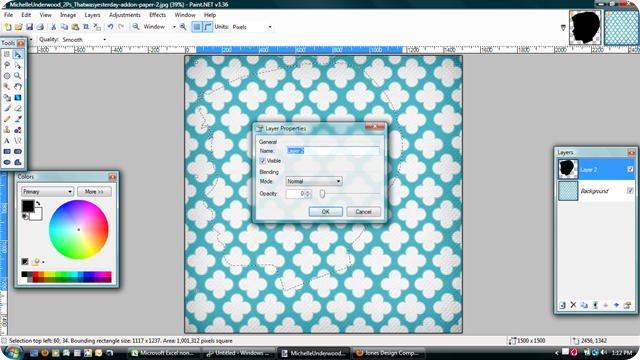Select the Eraser tool
This screenshot has height=360, width=640.
(18, 108)
